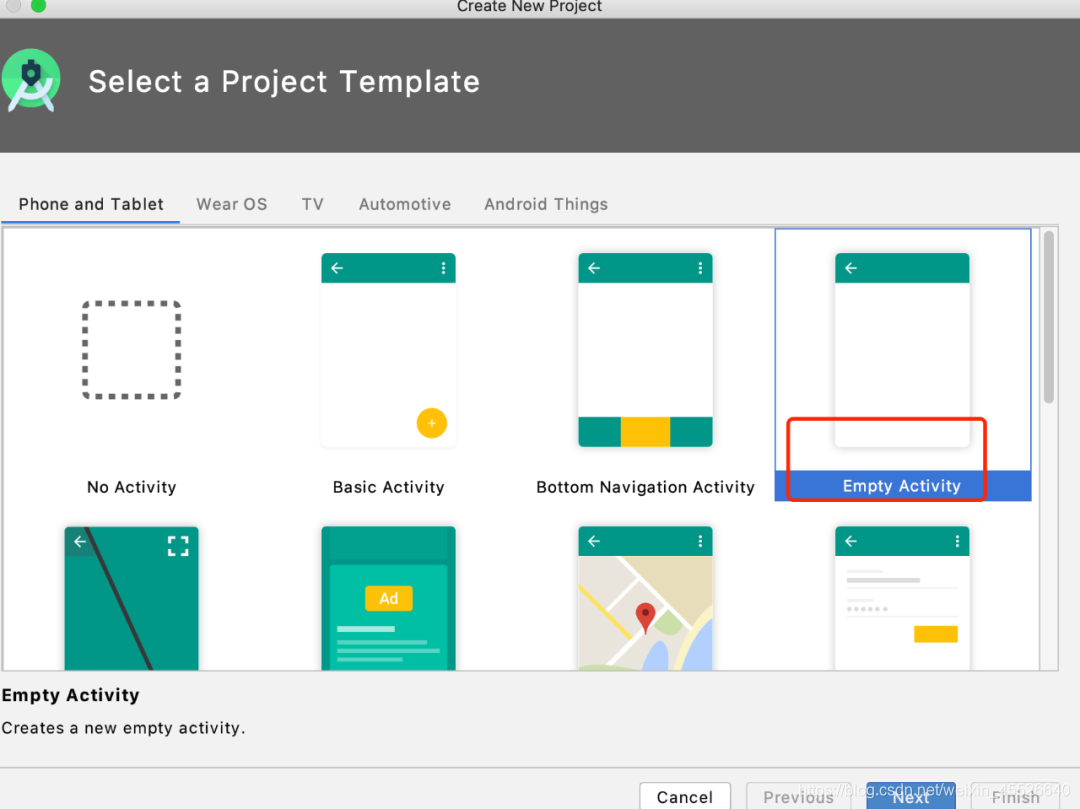Image resolution: width=1080 pixels, height=809 pixels.
Task: Select the Fullscreen Activity template with diagonal line
Action: click(132, 598)
